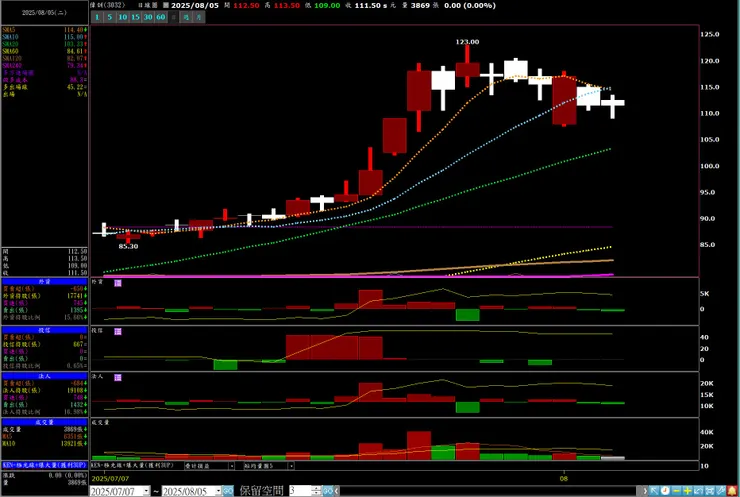Select the 投信 panel header
This screenshot has width=740, height=497.
pyautogui.click(x=44, y=330)
